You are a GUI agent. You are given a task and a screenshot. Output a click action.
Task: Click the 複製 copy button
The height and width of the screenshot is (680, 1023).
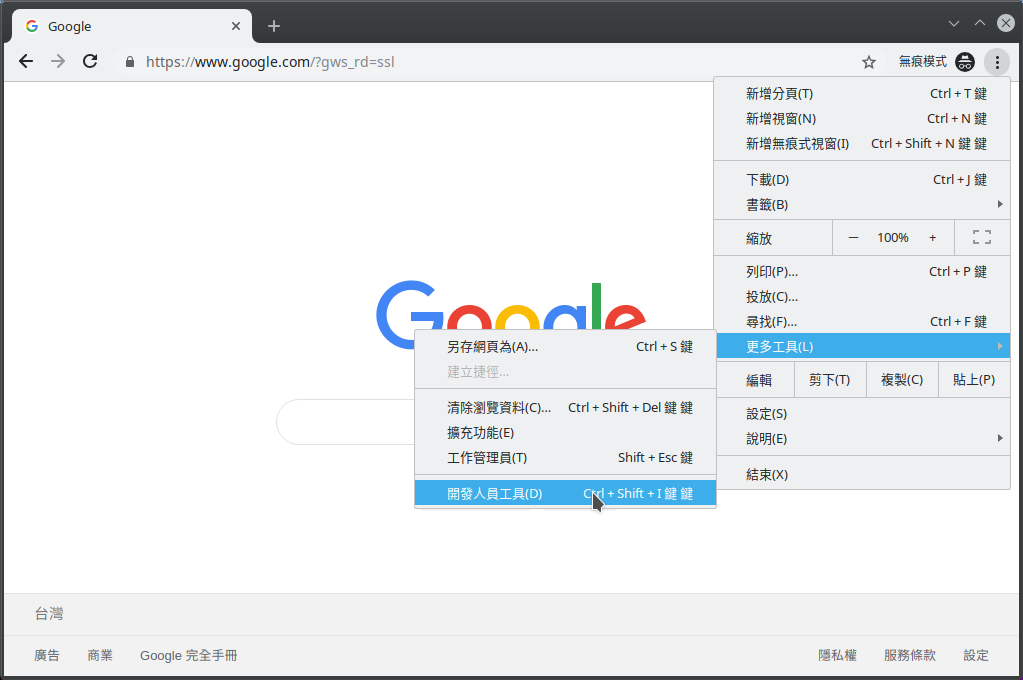click(901, 380)
